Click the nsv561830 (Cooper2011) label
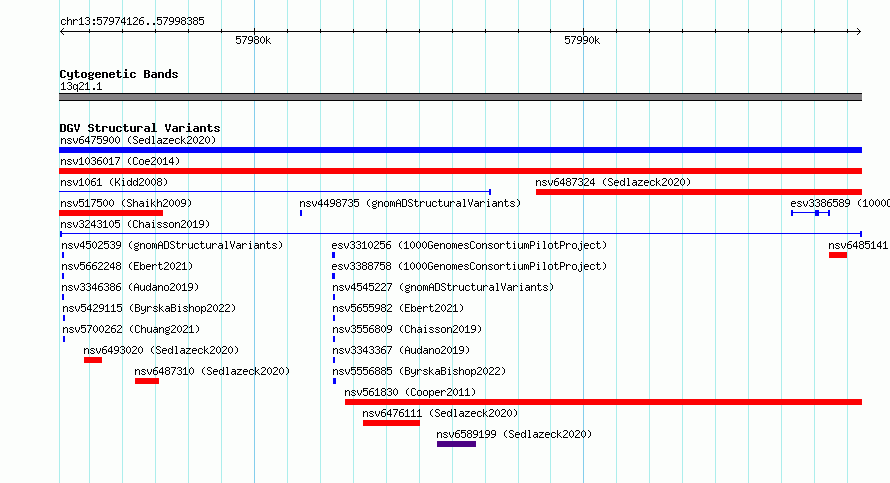This screenshot has height=483, width=890. [410, 392]
